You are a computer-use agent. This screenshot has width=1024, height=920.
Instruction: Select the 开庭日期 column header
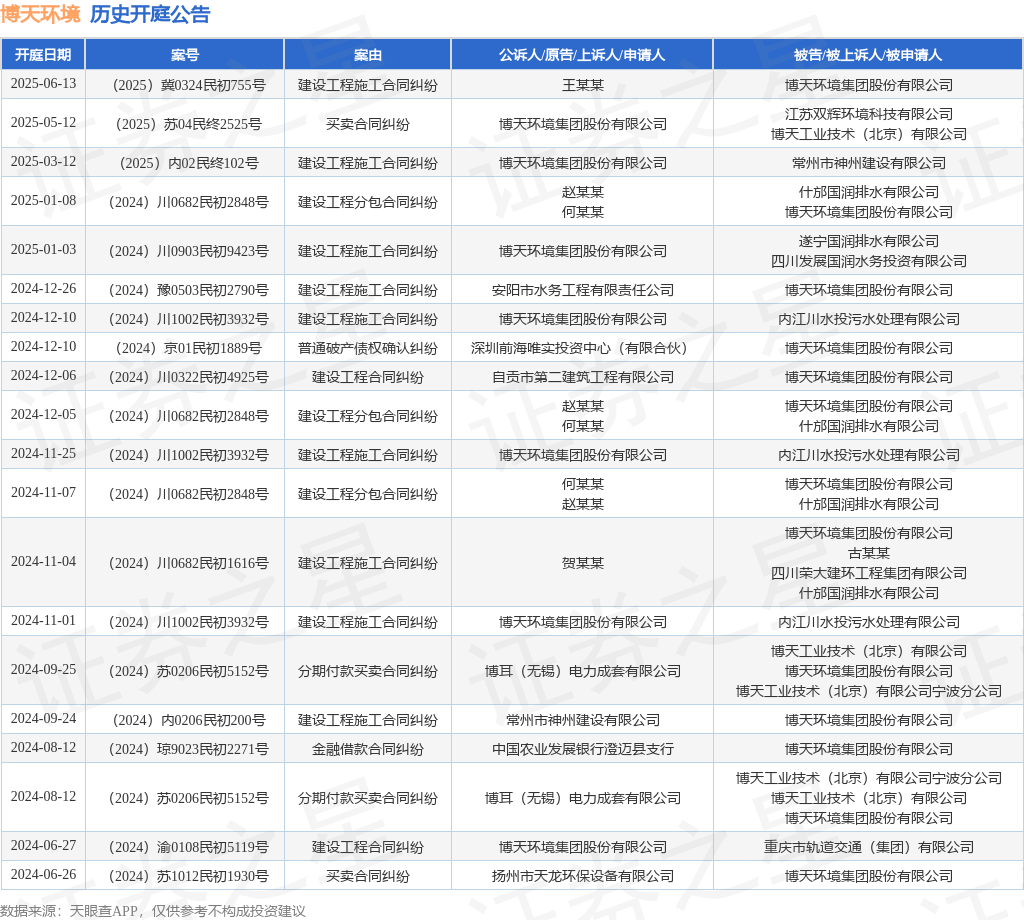coord(43,55)
